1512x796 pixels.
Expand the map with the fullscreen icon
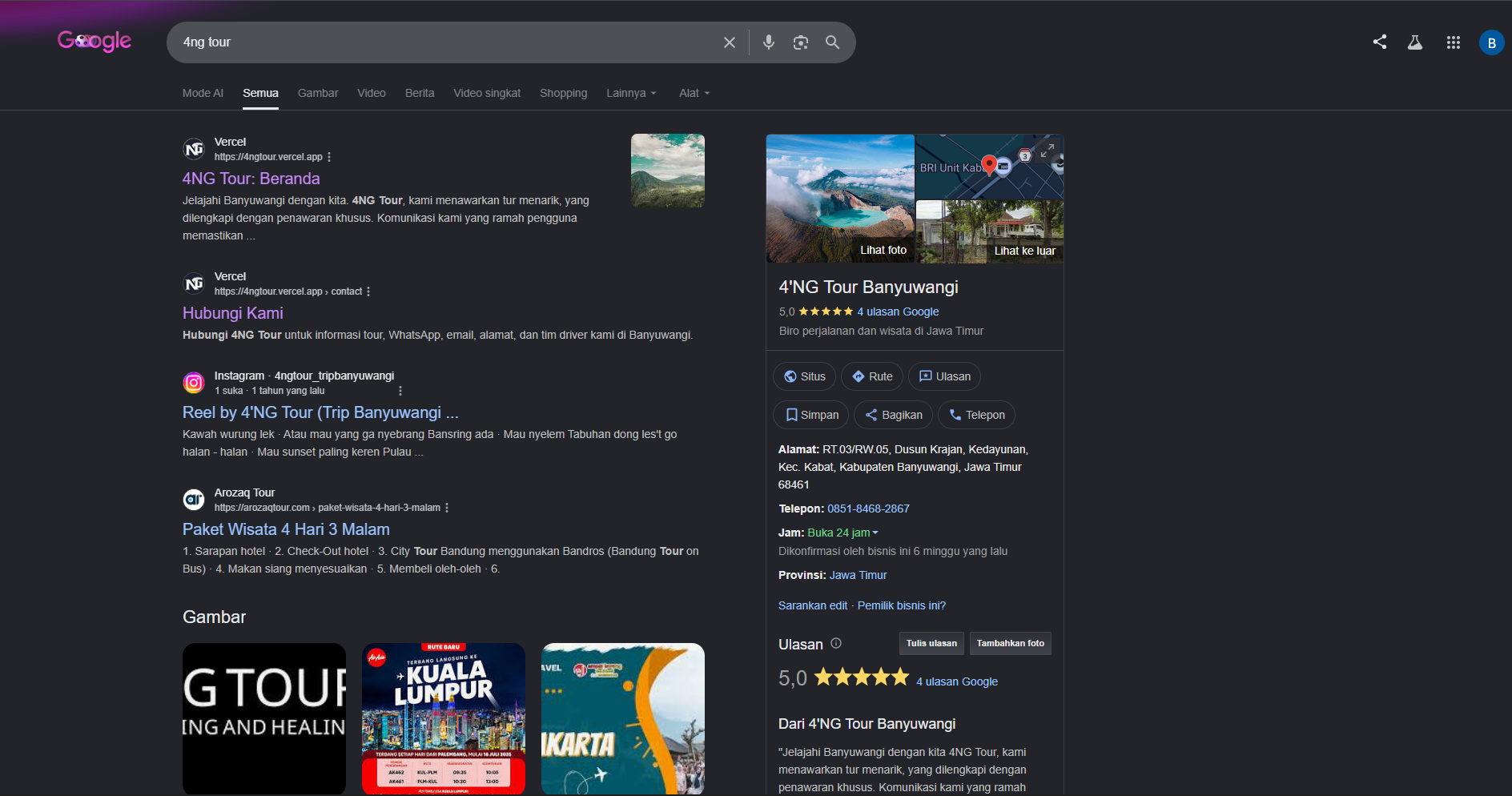[x=1047, y=150]
